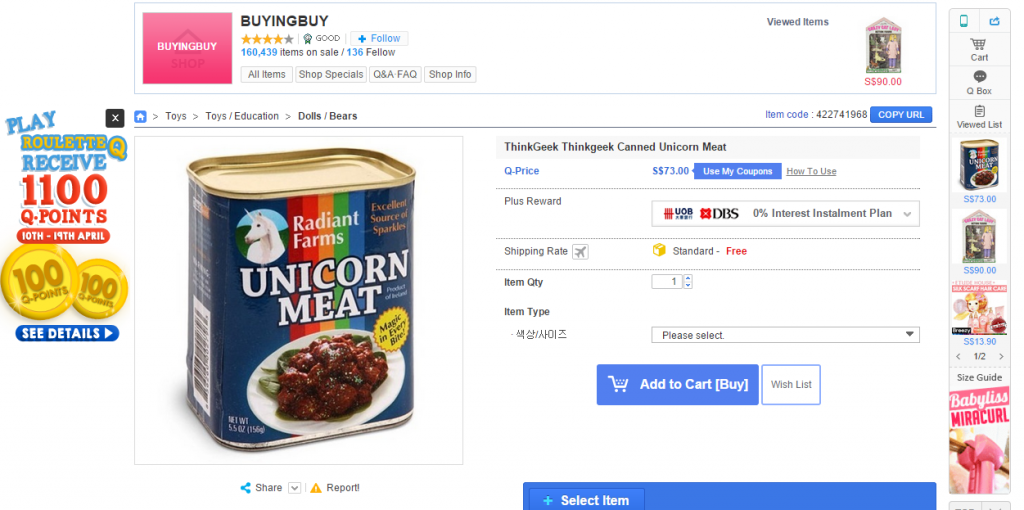Increase the item quantity with stepper
The image size is (1024, 510).
tap(688, 278)
